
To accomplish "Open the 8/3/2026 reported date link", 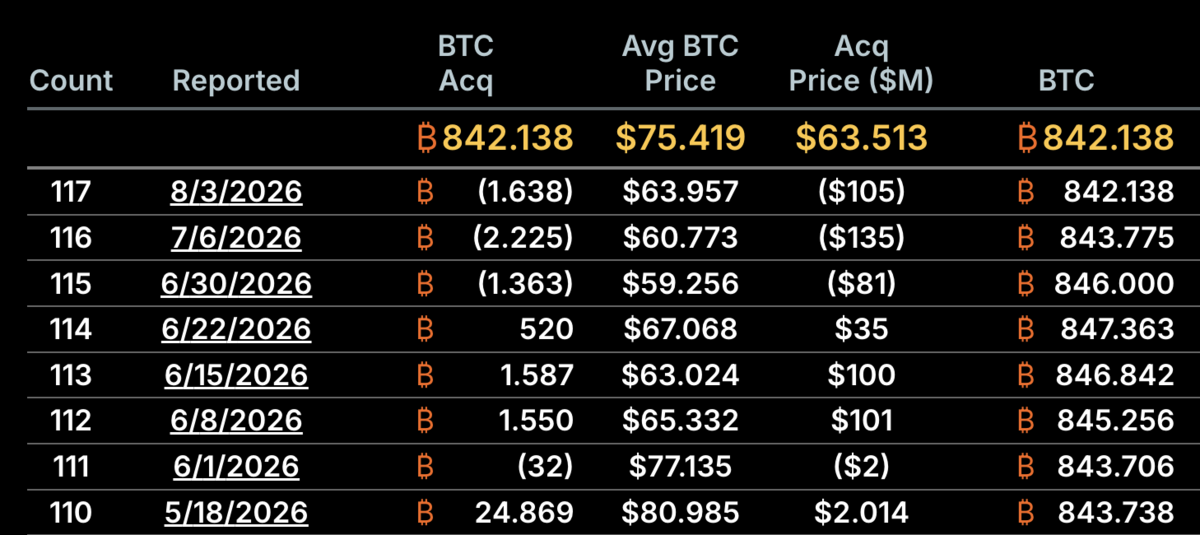I will pyautogui.click(x=236, y=192).
